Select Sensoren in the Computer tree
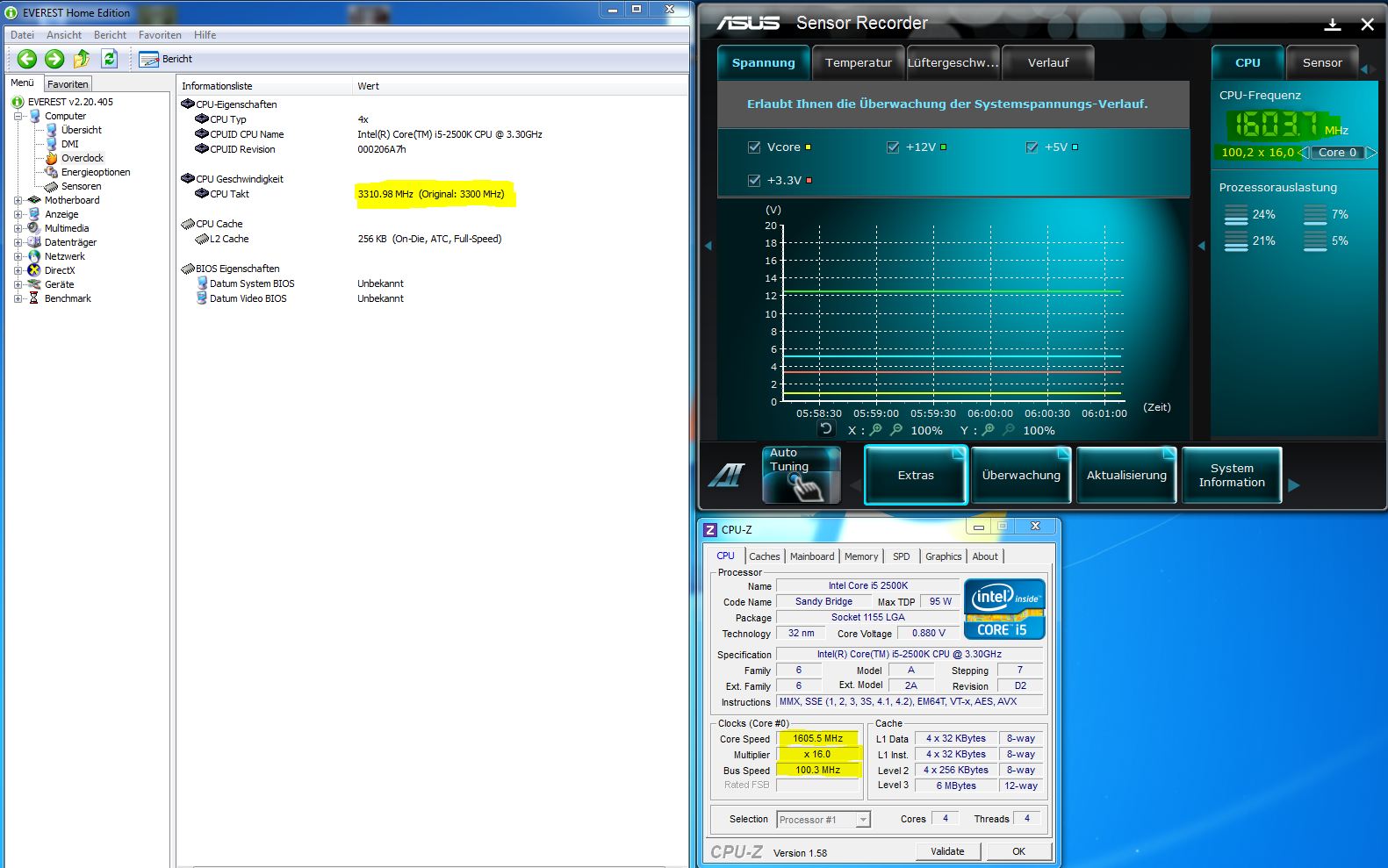Screen dimensions: 1388x868 click(81, 186)
